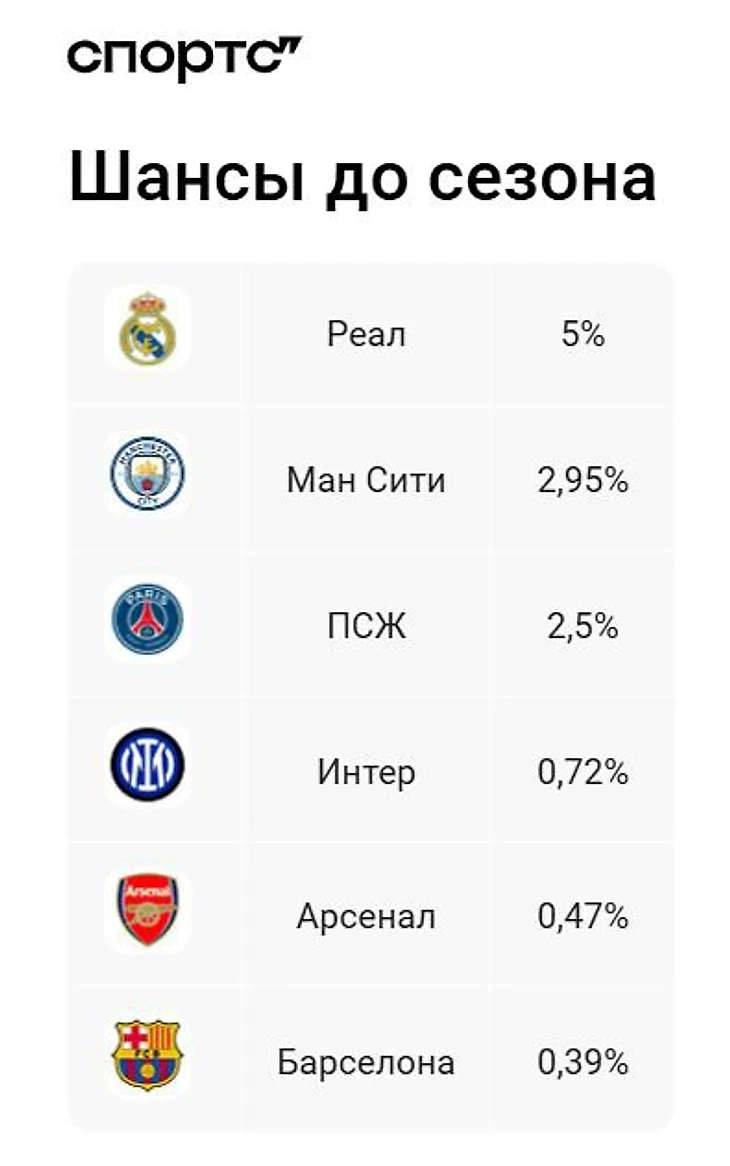
Task: Select the team name 'ПСЖ'
Action: coord(366,627)
